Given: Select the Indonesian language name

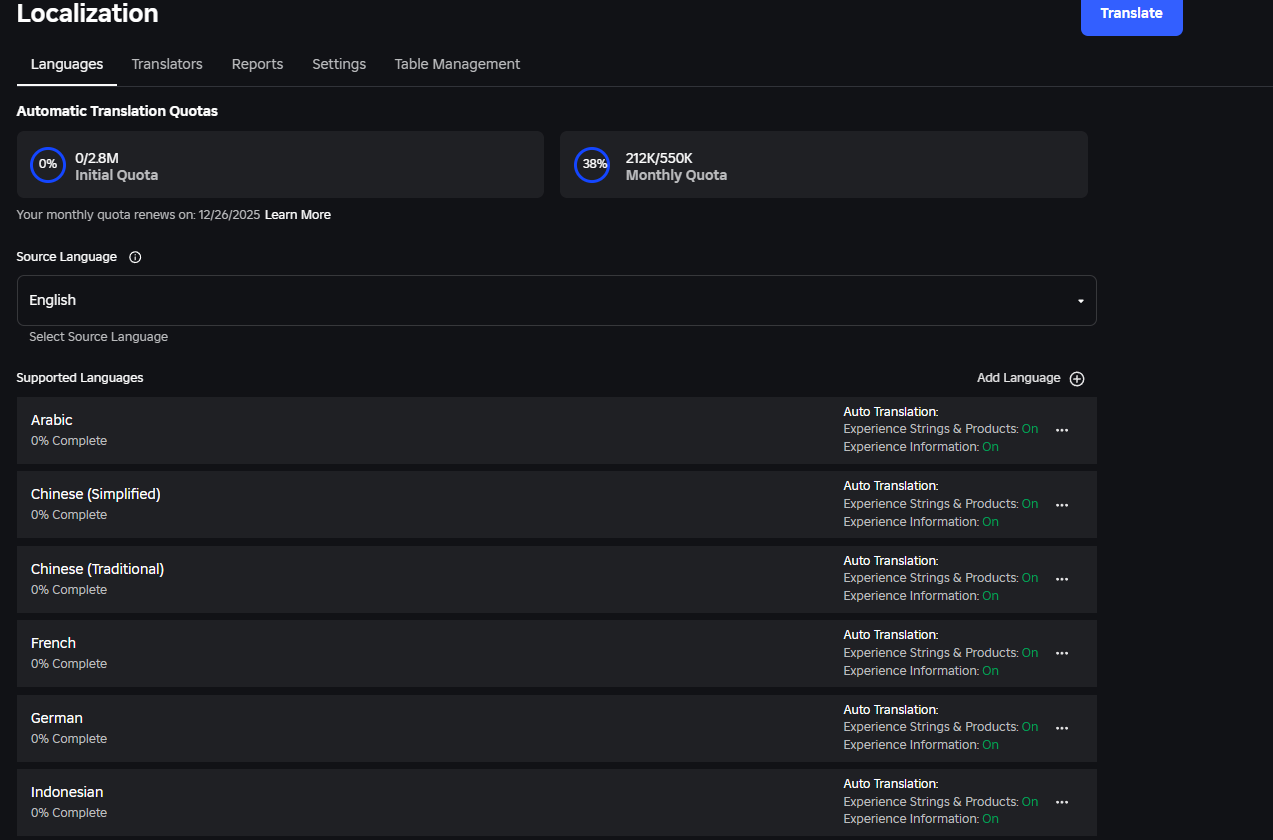Looking at the screenshot, I should [x=67, y=792].
